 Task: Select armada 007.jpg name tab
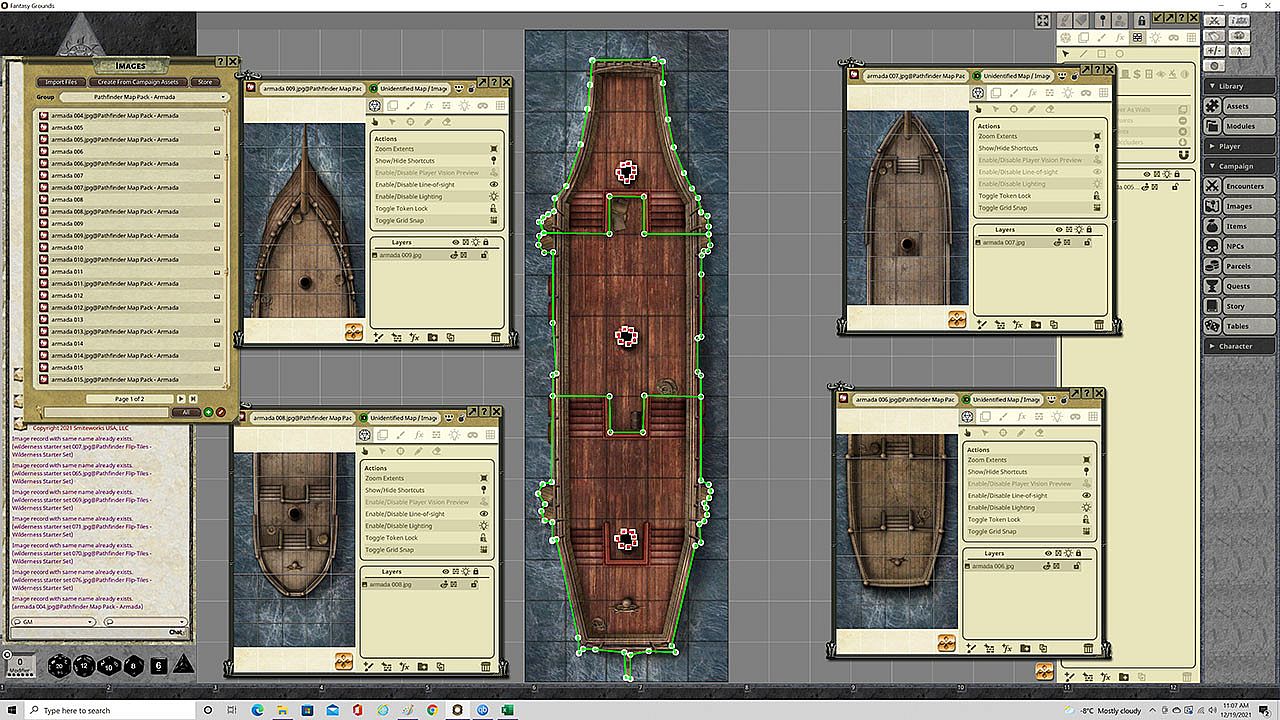(914, 76)
